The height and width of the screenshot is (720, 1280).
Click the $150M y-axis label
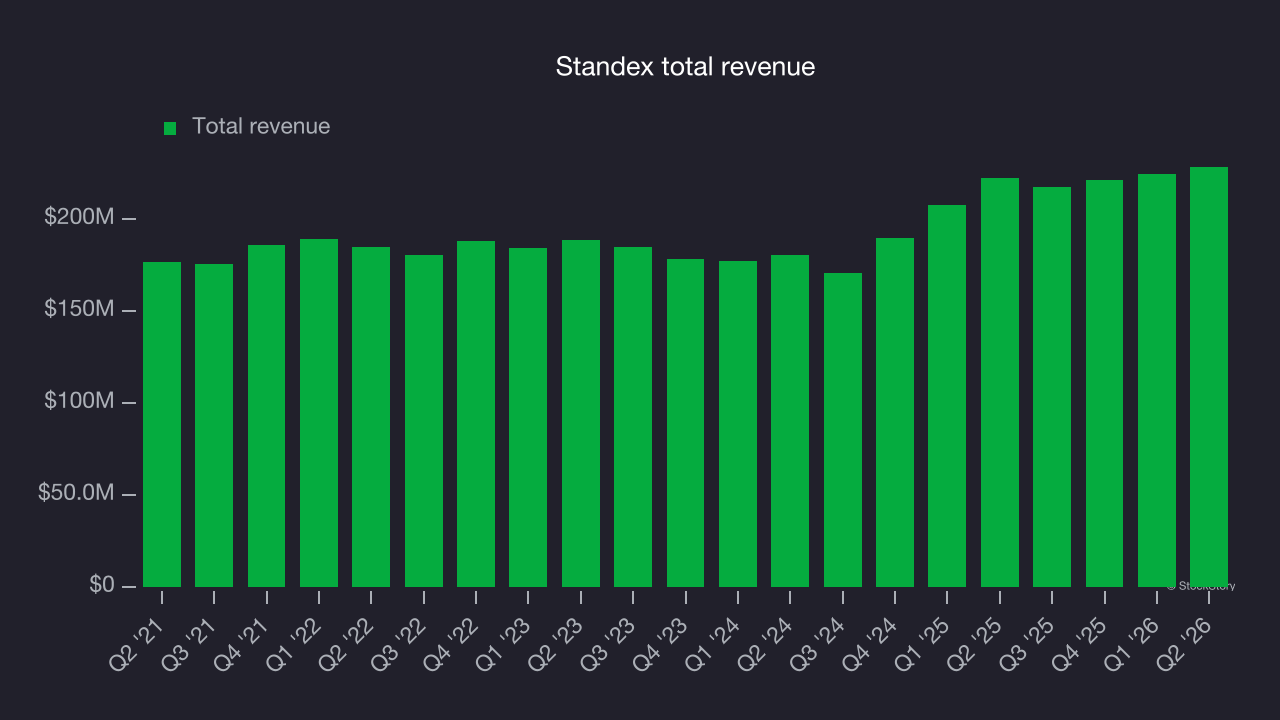coord(78,310)
